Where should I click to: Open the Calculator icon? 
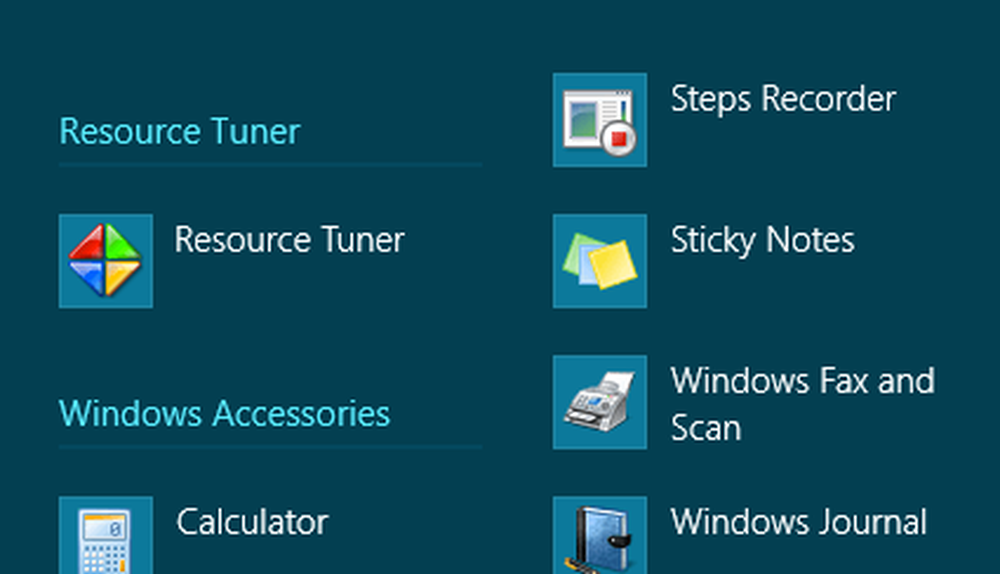106,535
